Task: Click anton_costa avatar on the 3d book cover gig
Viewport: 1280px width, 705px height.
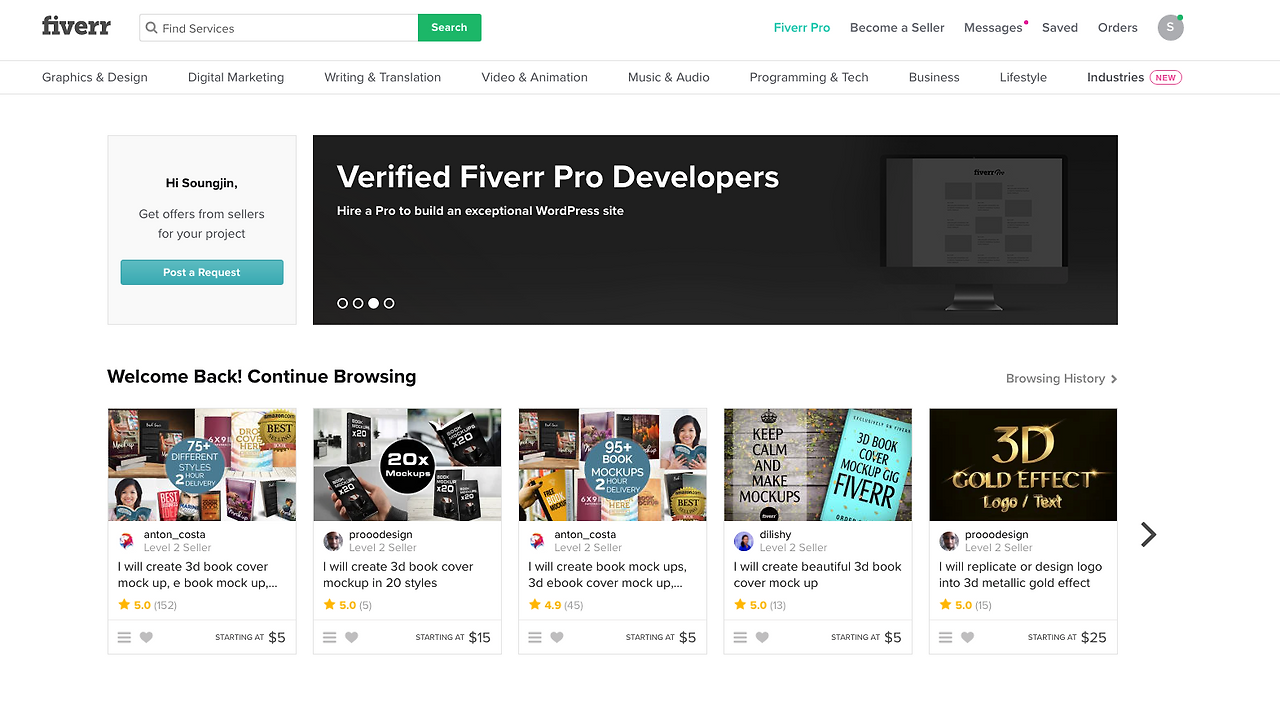Action: pyautogui.click(x=127, y=541)
